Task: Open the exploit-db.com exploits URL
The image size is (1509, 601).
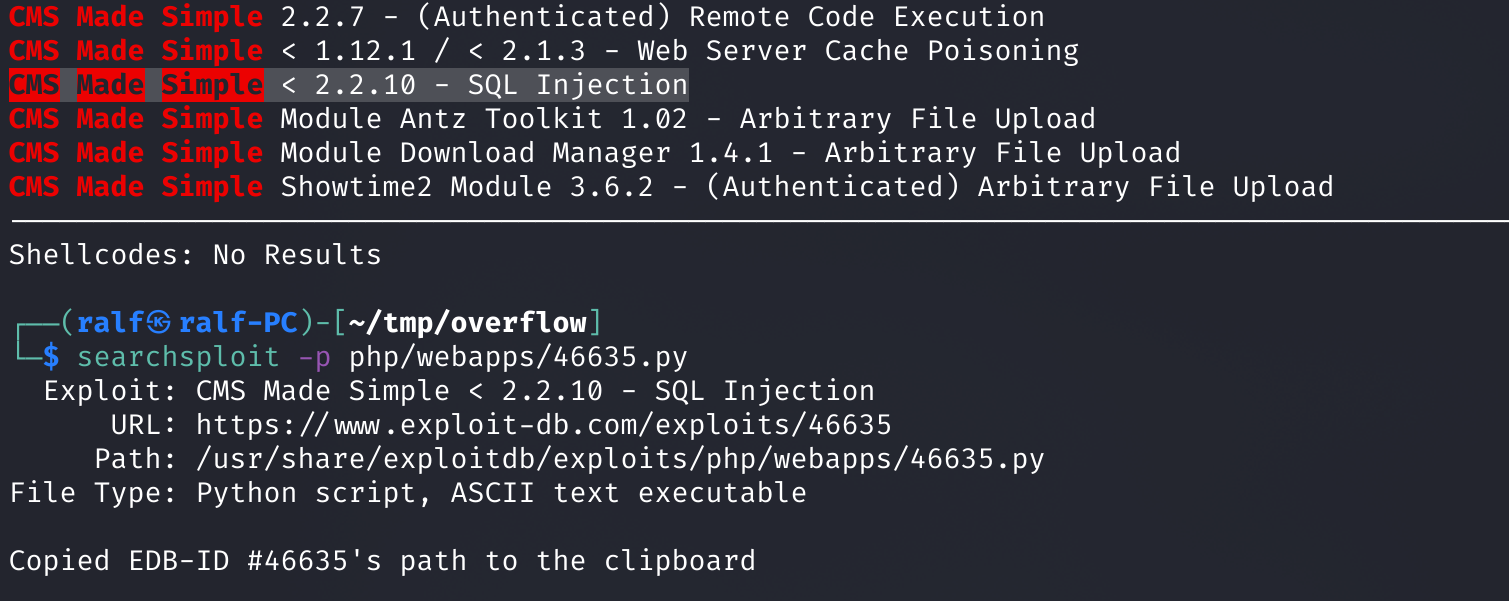Action: coord(543,425)
